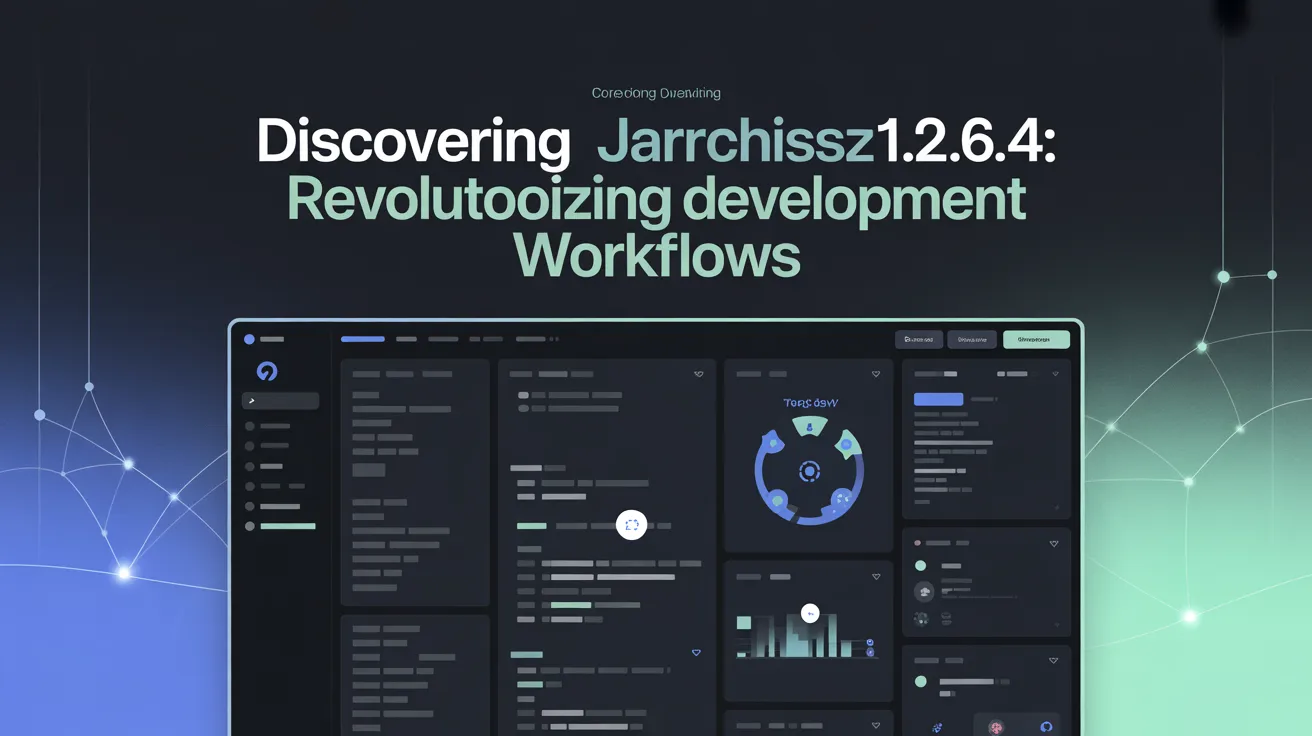Click the paw-print icon beside the Octocat button
1312x736 pixels.
[x=938, y=727]
